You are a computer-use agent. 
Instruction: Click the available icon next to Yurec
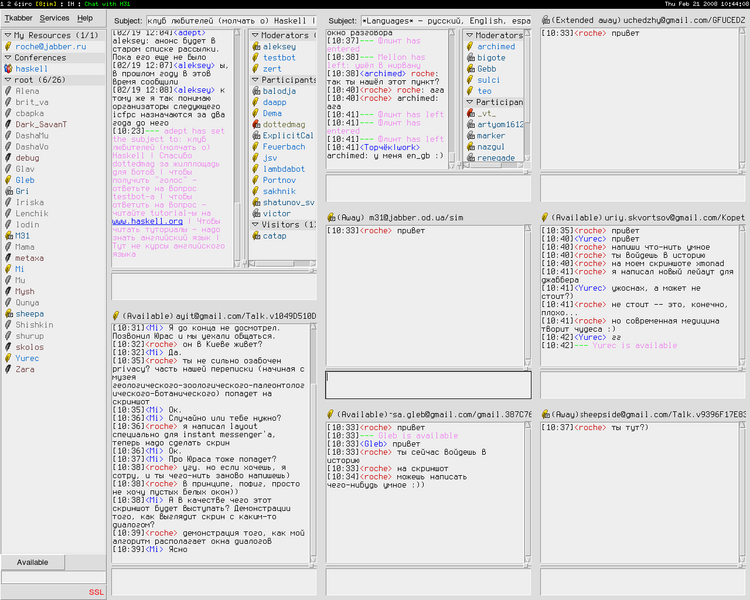8,358
